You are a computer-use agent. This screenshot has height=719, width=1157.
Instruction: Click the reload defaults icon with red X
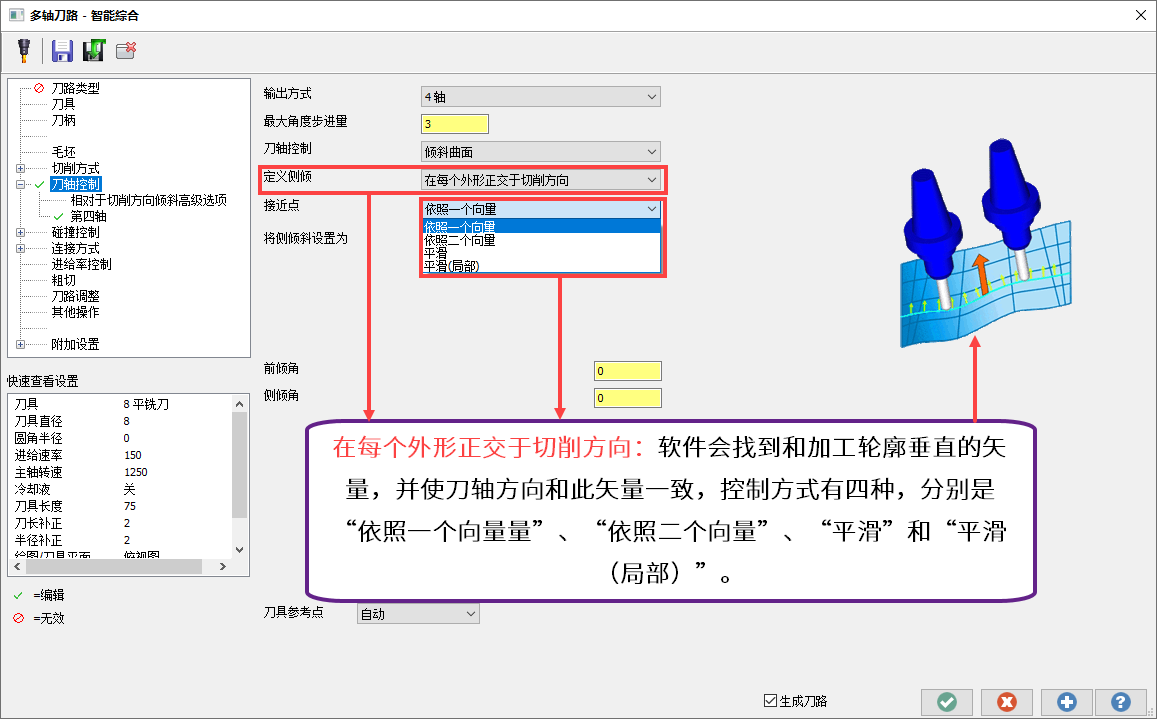tap(126, 50)
